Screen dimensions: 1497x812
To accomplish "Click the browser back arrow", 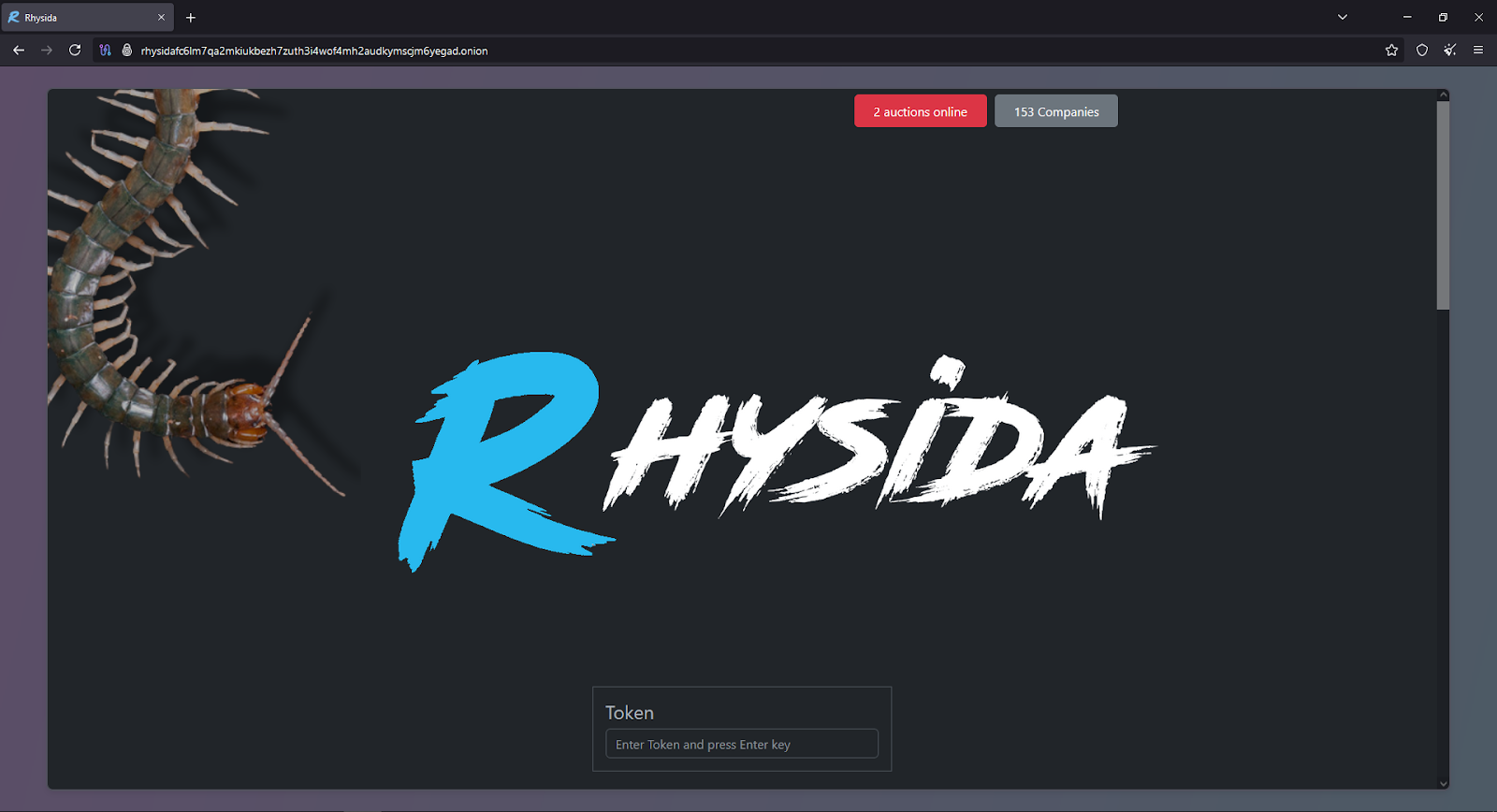I will [x=19, y=51].
